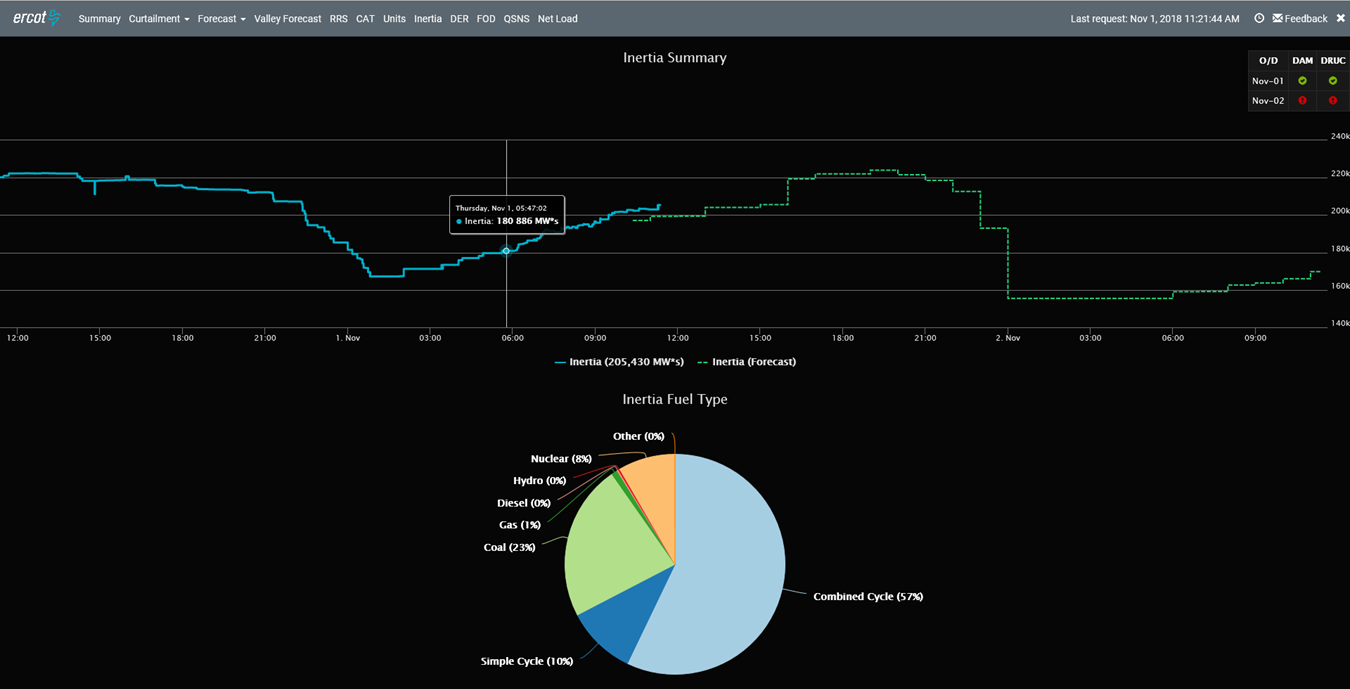This screenshot has height=689, width=1350.
Task: Click the red alert icon for Nov-02 DRUC
Action: tap(1333, 100)
